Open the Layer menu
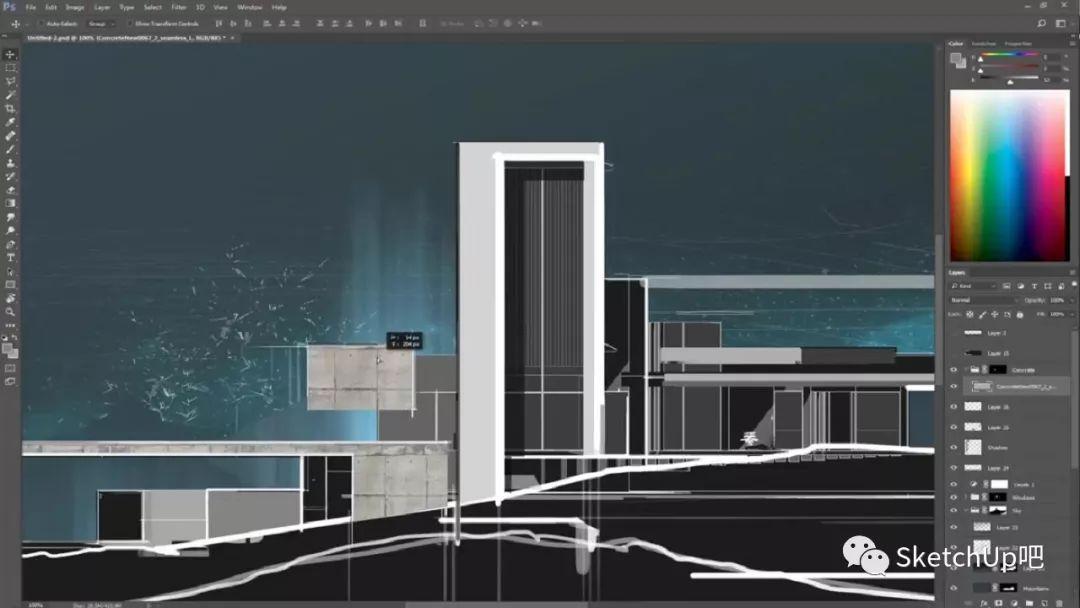Image resolution: width=1080 pixels, height=608 pixels. (x=102, y=7)
